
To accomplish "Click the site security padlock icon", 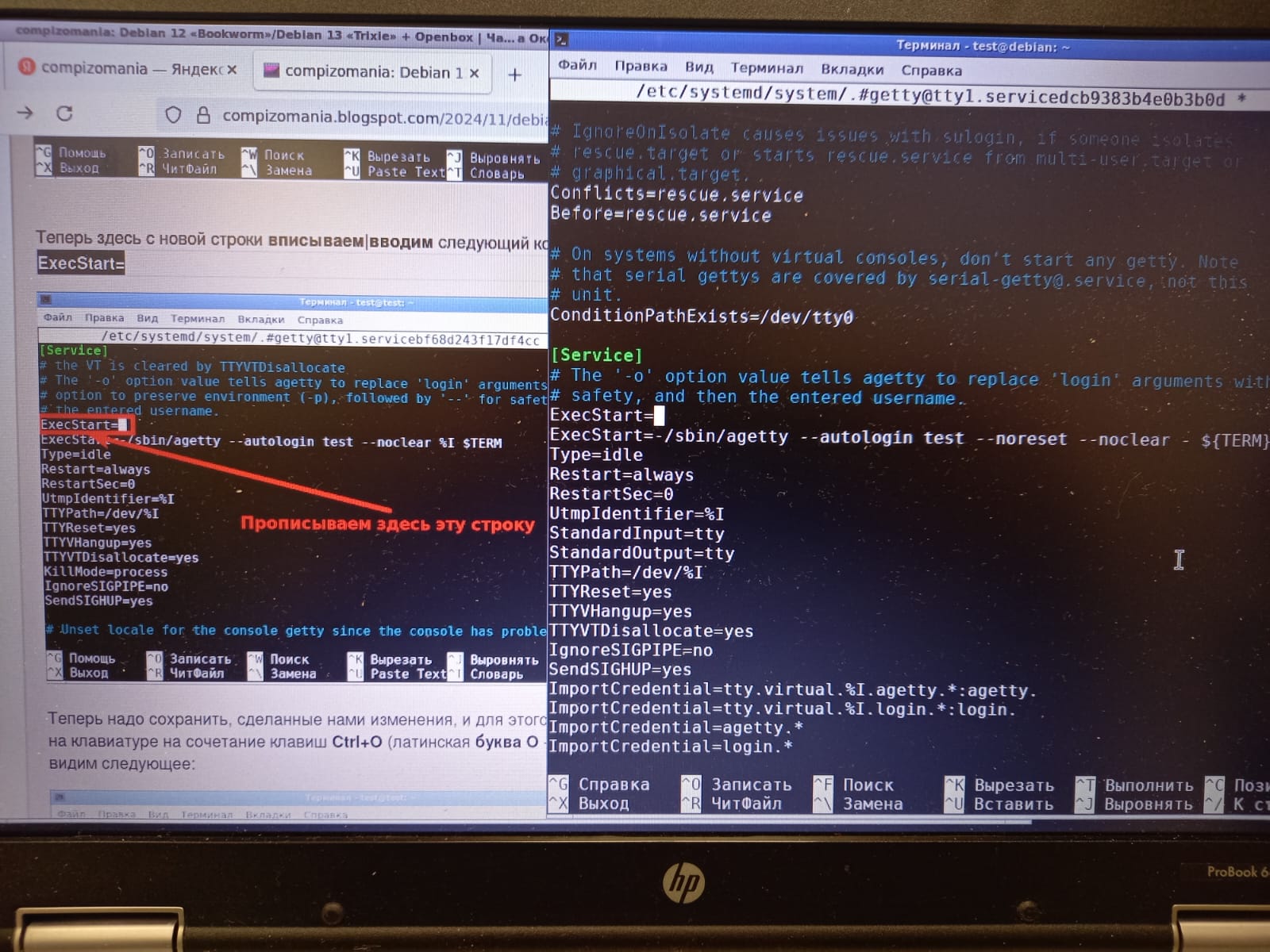I will (203, 116).
